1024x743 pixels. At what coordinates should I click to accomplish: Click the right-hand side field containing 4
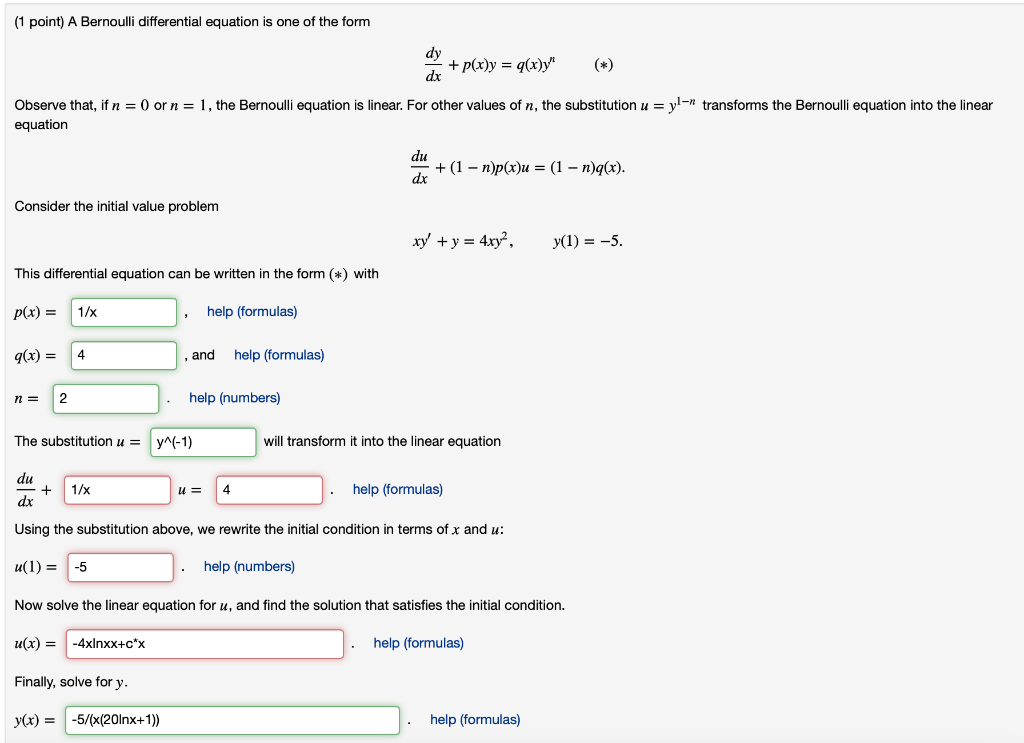tap(268, 489)
